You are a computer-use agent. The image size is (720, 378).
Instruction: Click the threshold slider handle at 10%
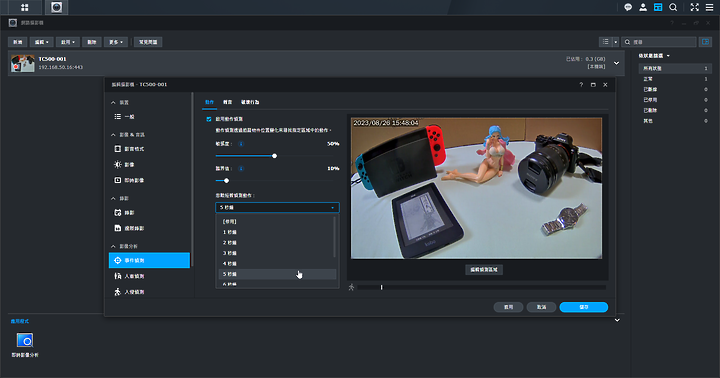tap(226, 181)
